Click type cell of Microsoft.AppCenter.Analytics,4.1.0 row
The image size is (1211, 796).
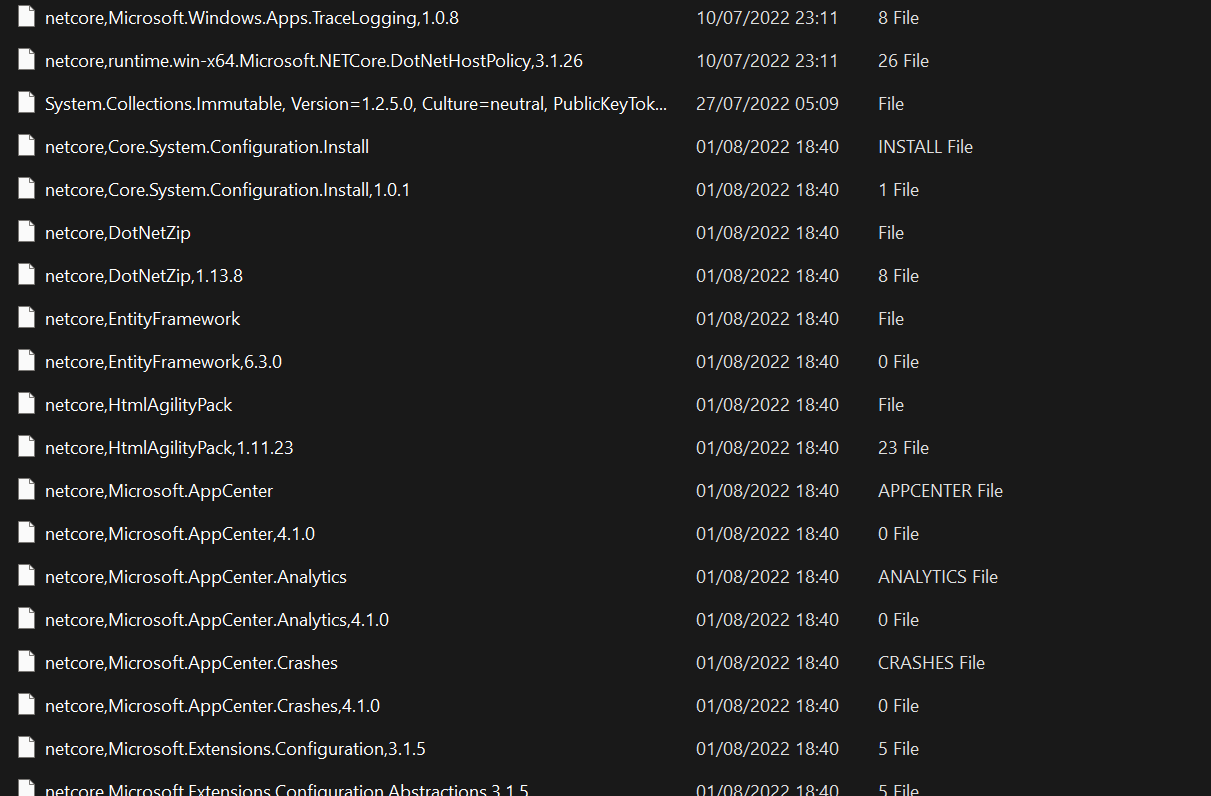tap(899, 620)
